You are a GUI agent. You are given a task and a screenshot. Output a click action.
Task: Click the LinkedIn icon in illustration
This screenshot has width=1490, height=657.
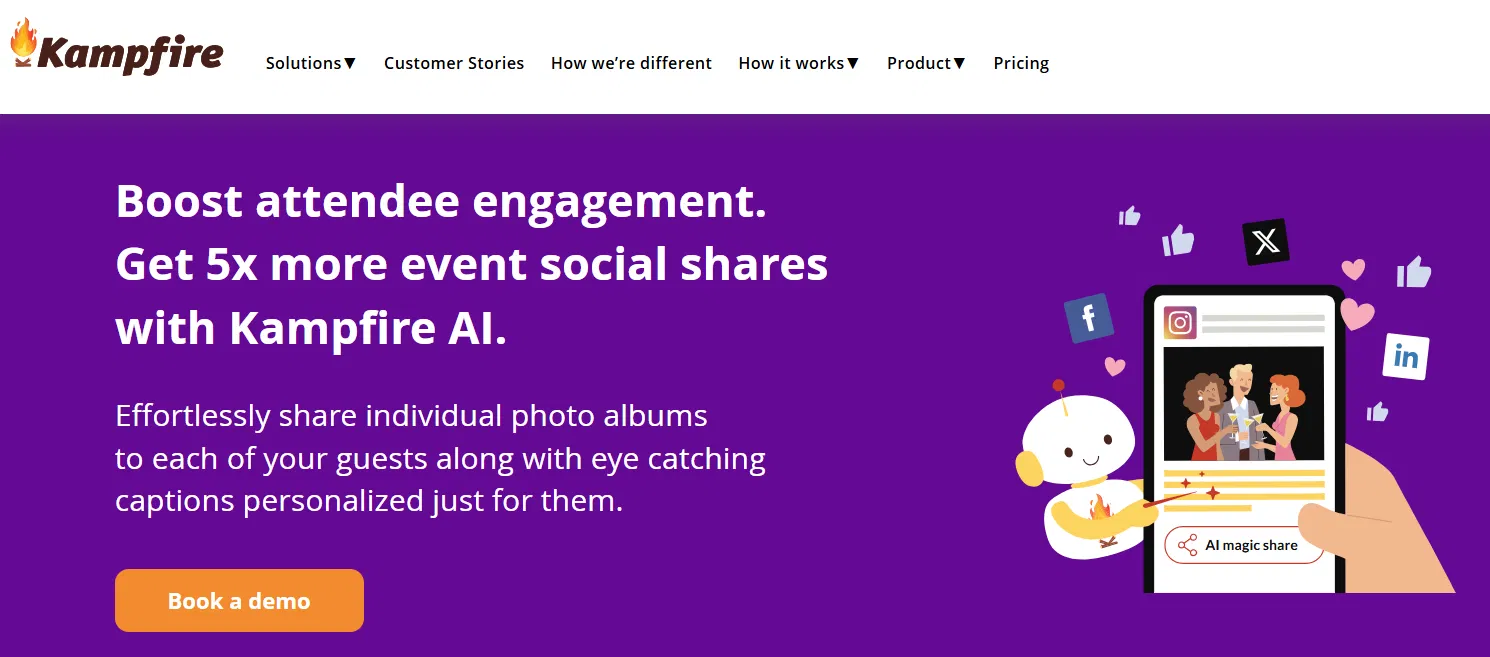coord(1405,357)
